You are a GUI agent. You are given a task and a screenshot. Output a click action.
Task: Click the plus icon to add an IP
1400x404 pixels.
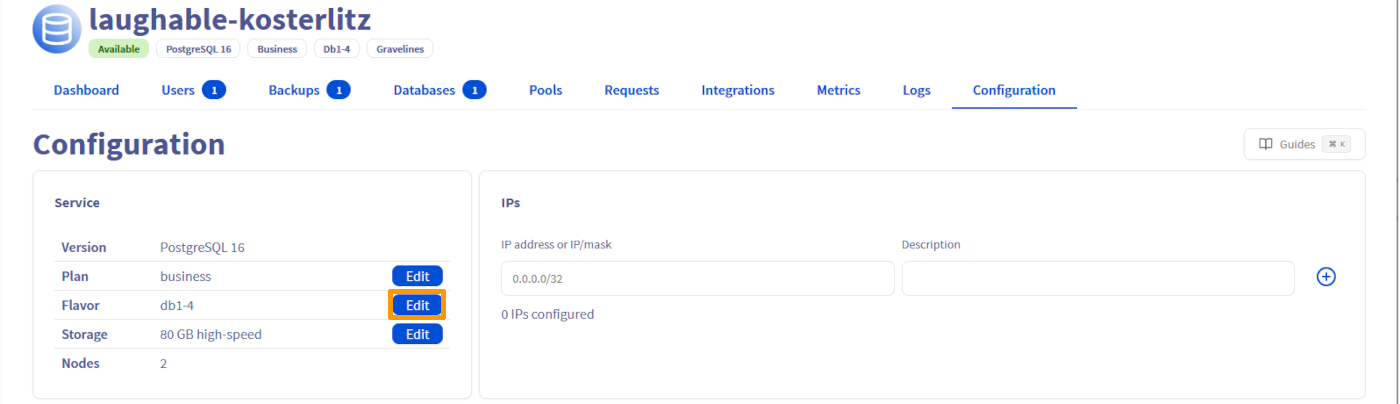[1326, 277]
